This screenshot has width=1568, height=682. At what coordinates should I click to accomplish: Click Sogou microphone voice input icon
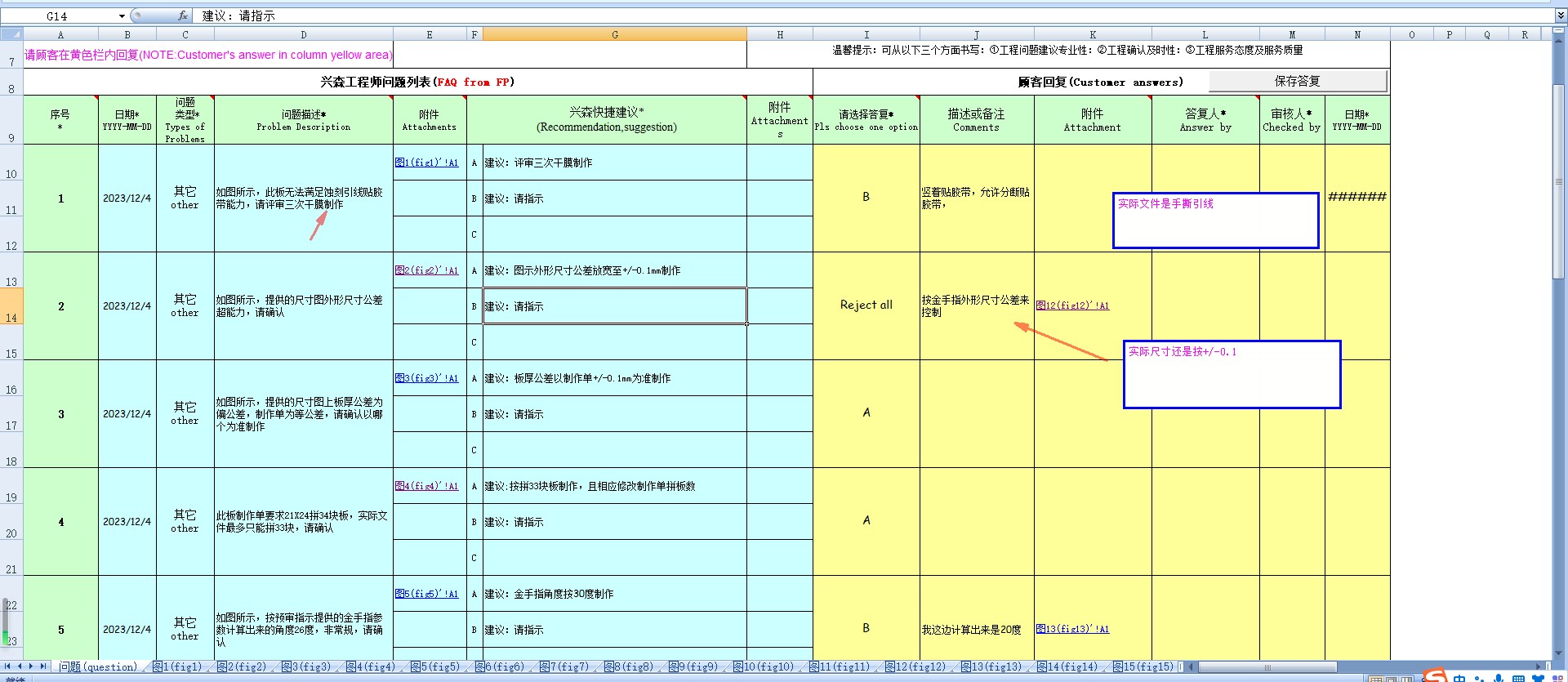1499,678
